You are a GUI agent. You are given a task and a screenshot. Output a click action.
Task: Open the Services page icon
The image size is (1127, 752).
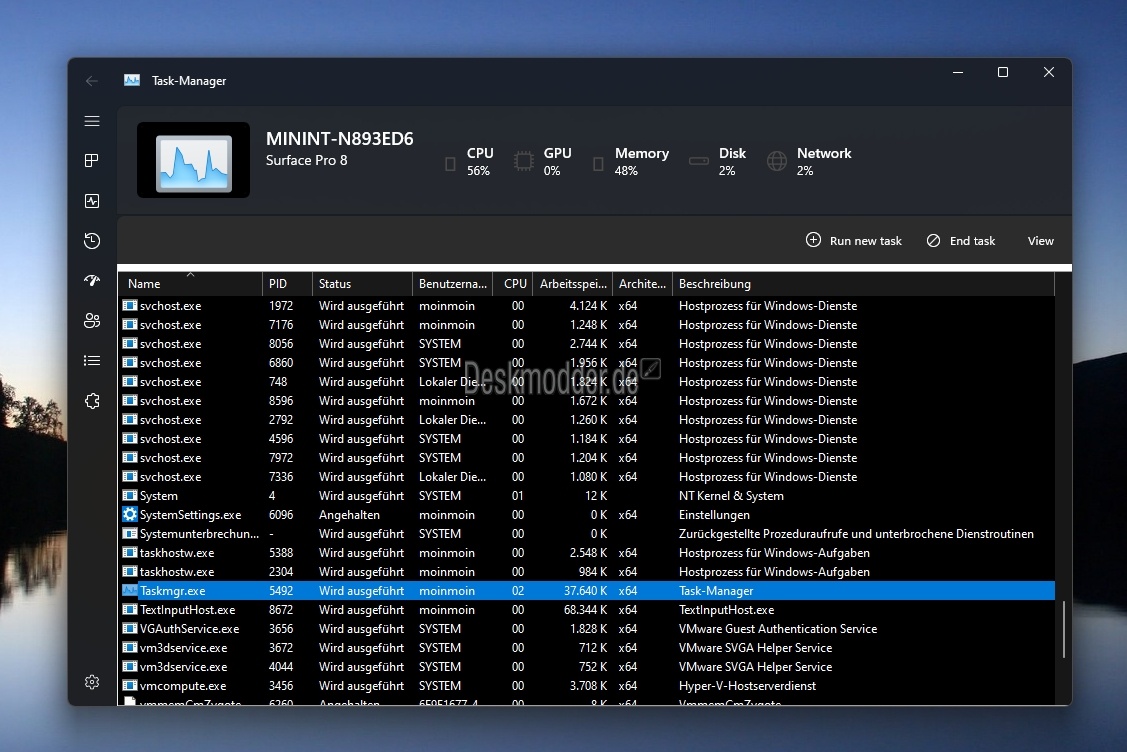(92, 401)
